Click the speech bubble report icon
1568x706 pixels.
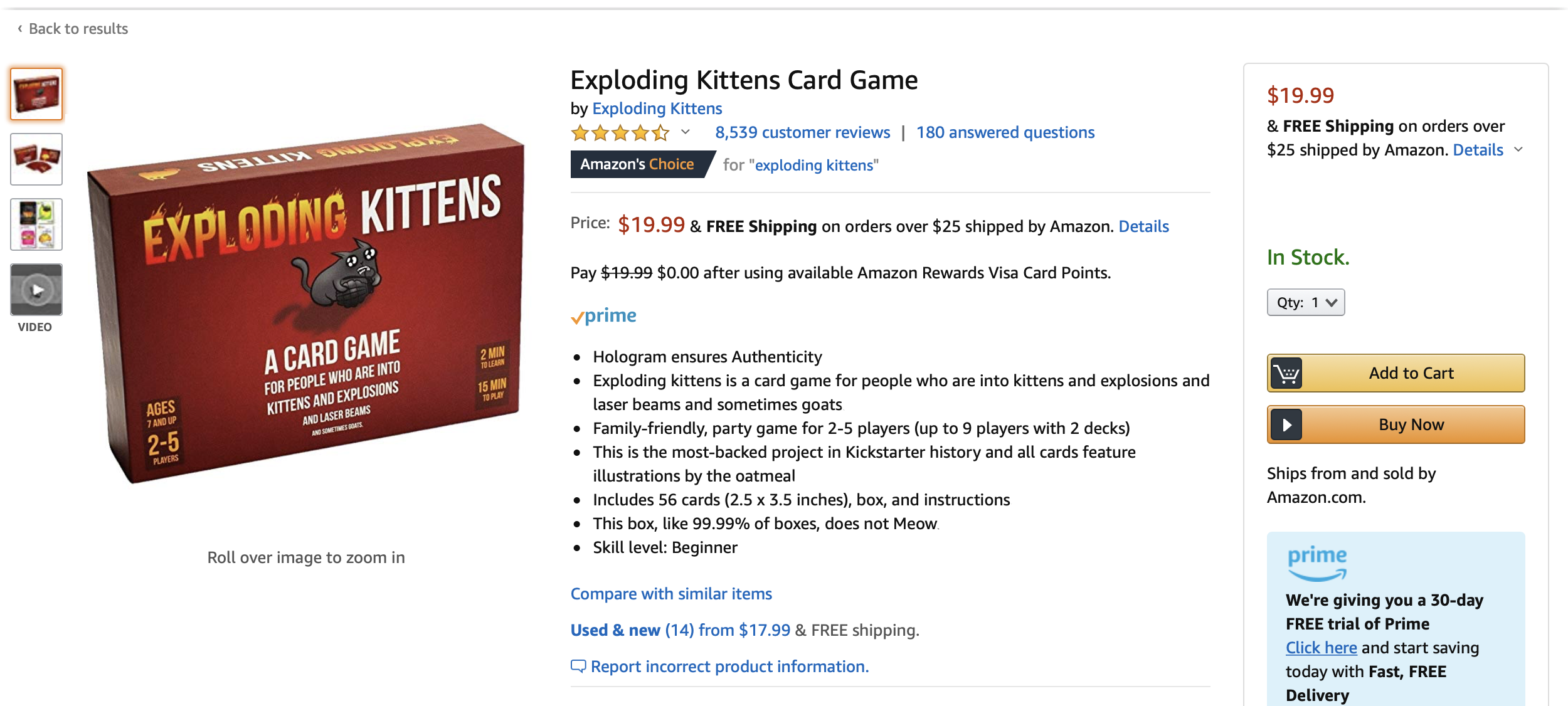[x=578, y=666]
